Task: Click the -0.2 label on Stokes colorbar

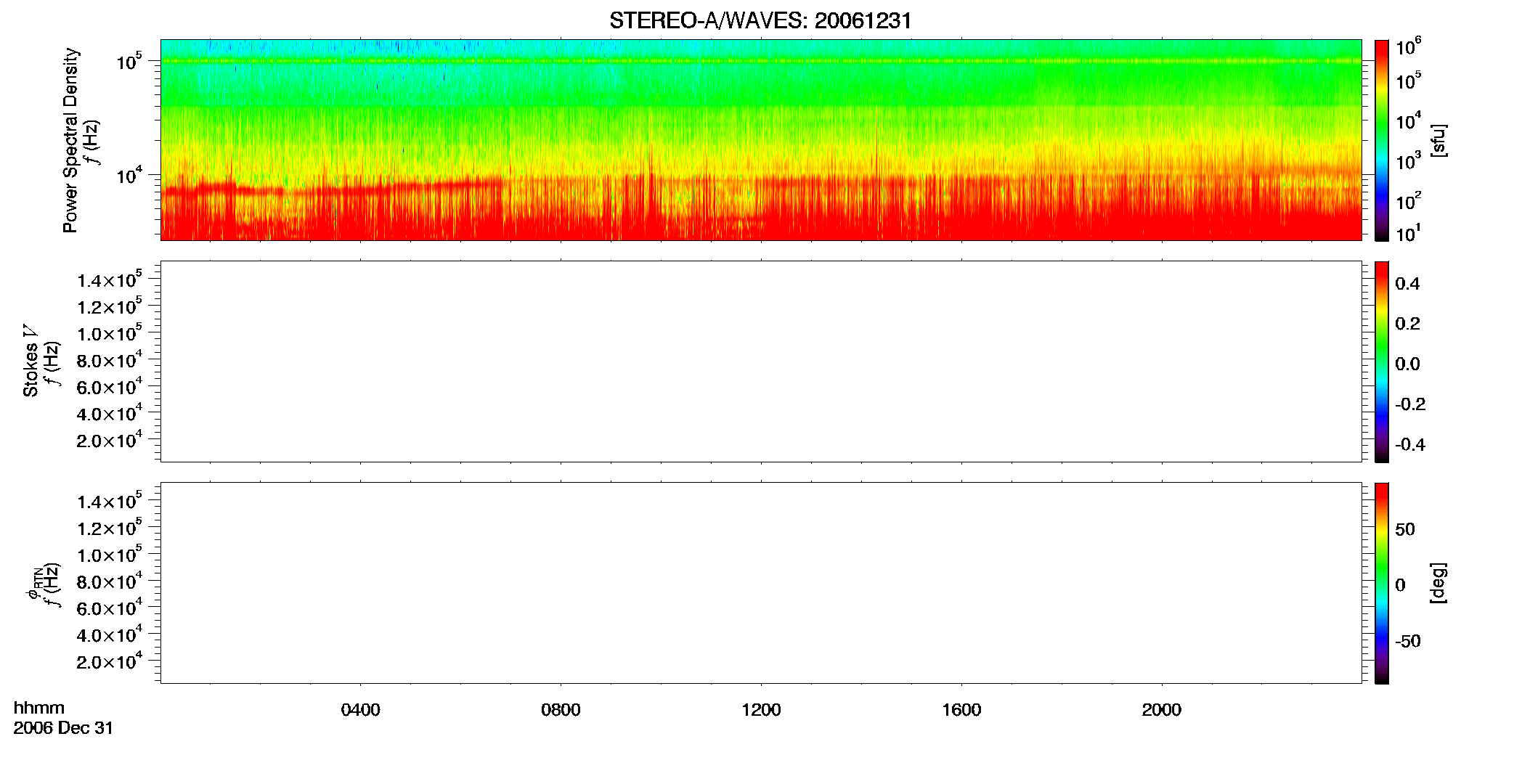Action: [x=1410, y=404]
